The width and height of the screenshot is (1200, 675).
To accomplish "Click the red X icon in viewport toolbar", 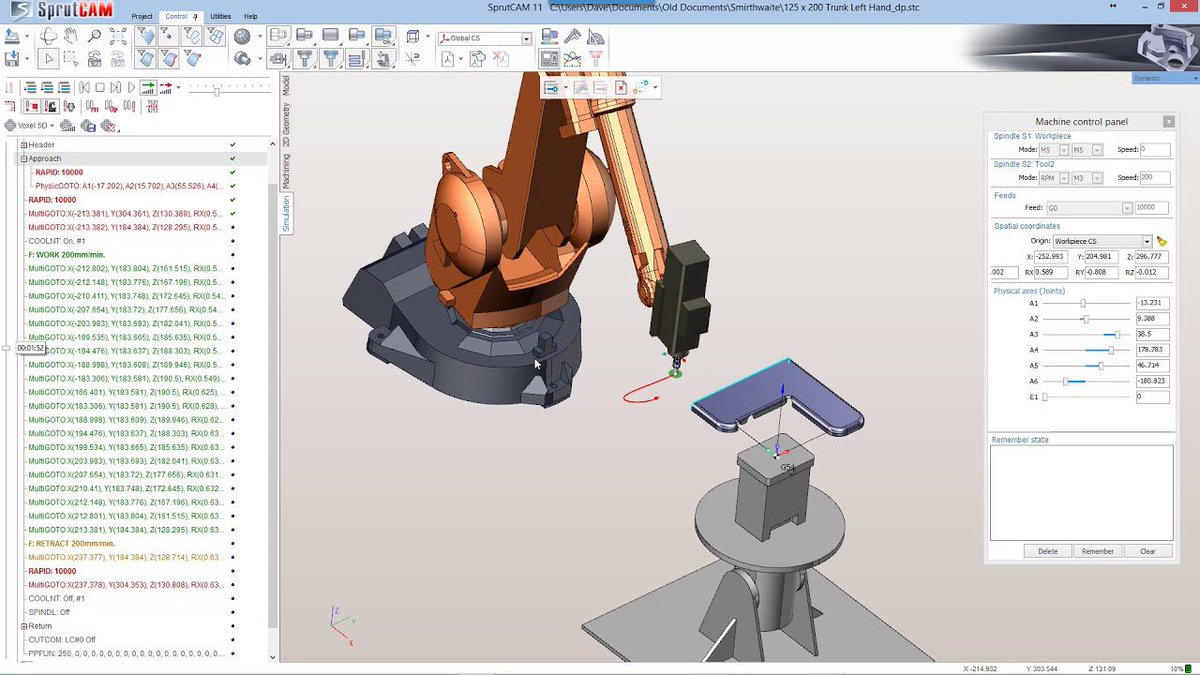I will click(621, 88).
